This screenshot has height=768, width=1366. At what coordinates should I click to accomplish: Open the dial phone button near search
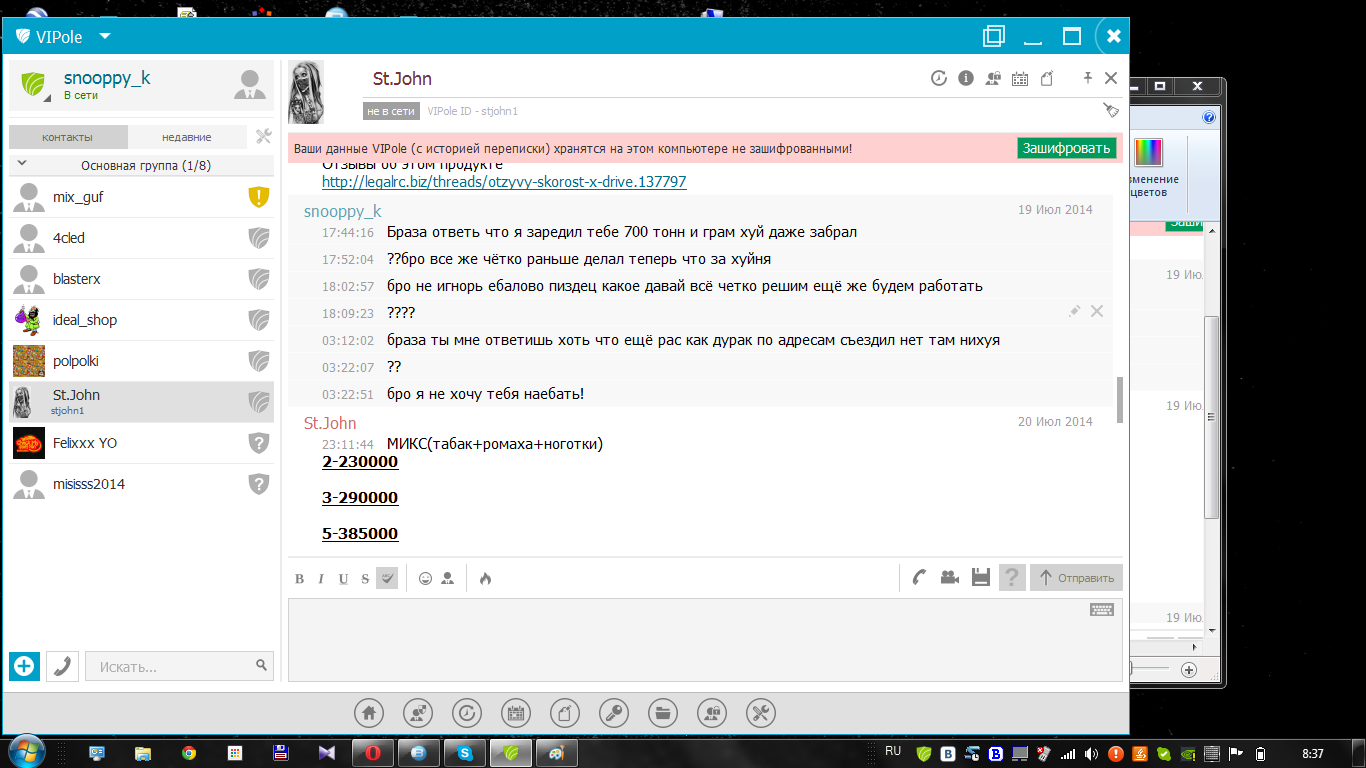(x=63, y=666)
